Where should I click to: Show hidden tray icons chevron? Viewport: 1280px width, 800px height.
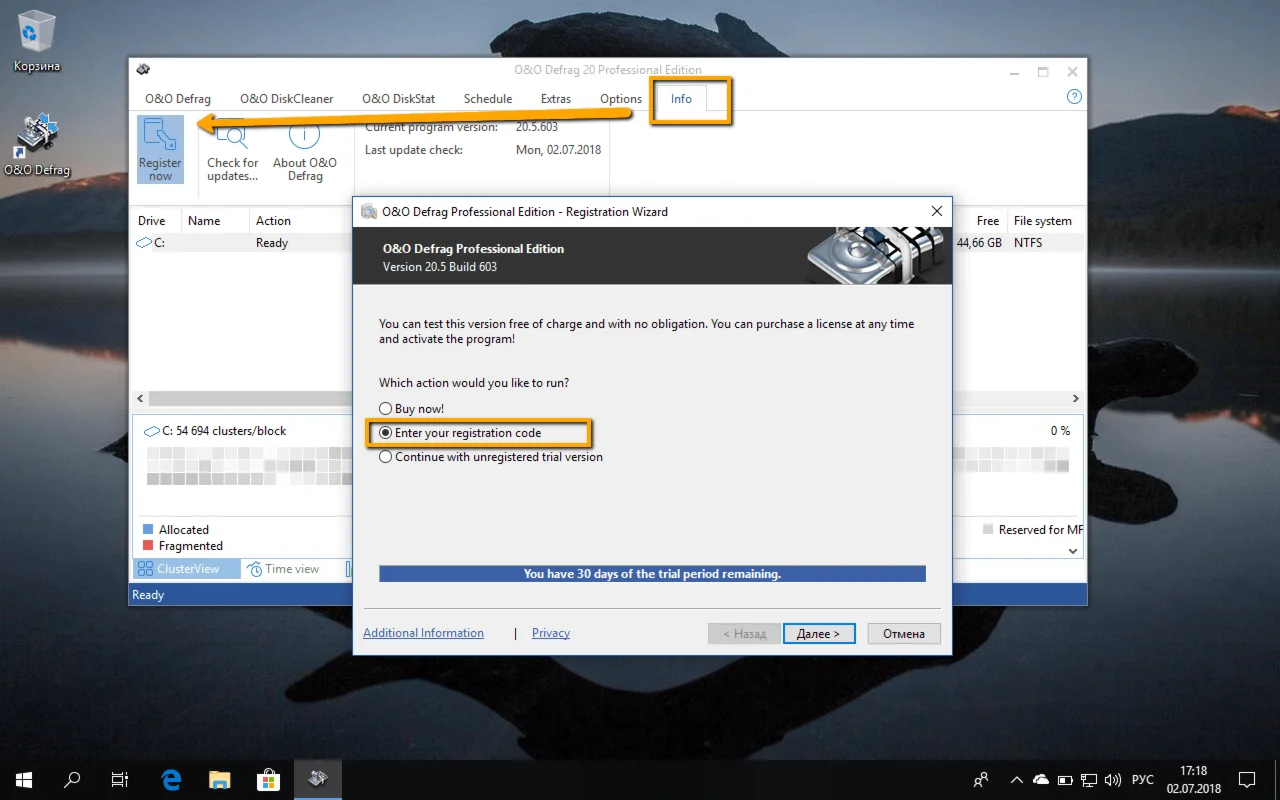1017,779
